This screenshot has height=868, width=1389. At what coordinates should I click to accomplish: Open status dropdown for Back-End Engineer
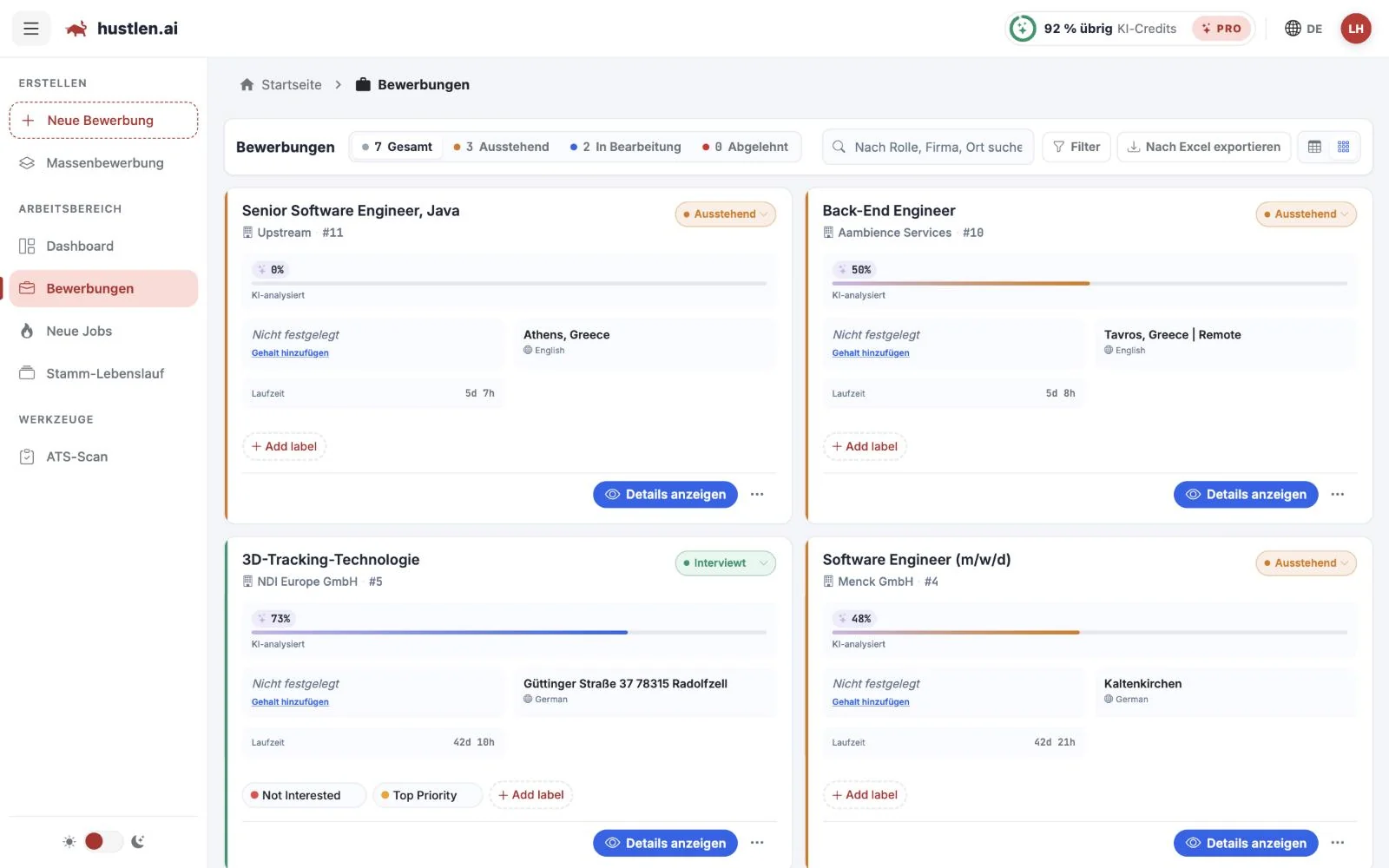tap(1306, 214)
